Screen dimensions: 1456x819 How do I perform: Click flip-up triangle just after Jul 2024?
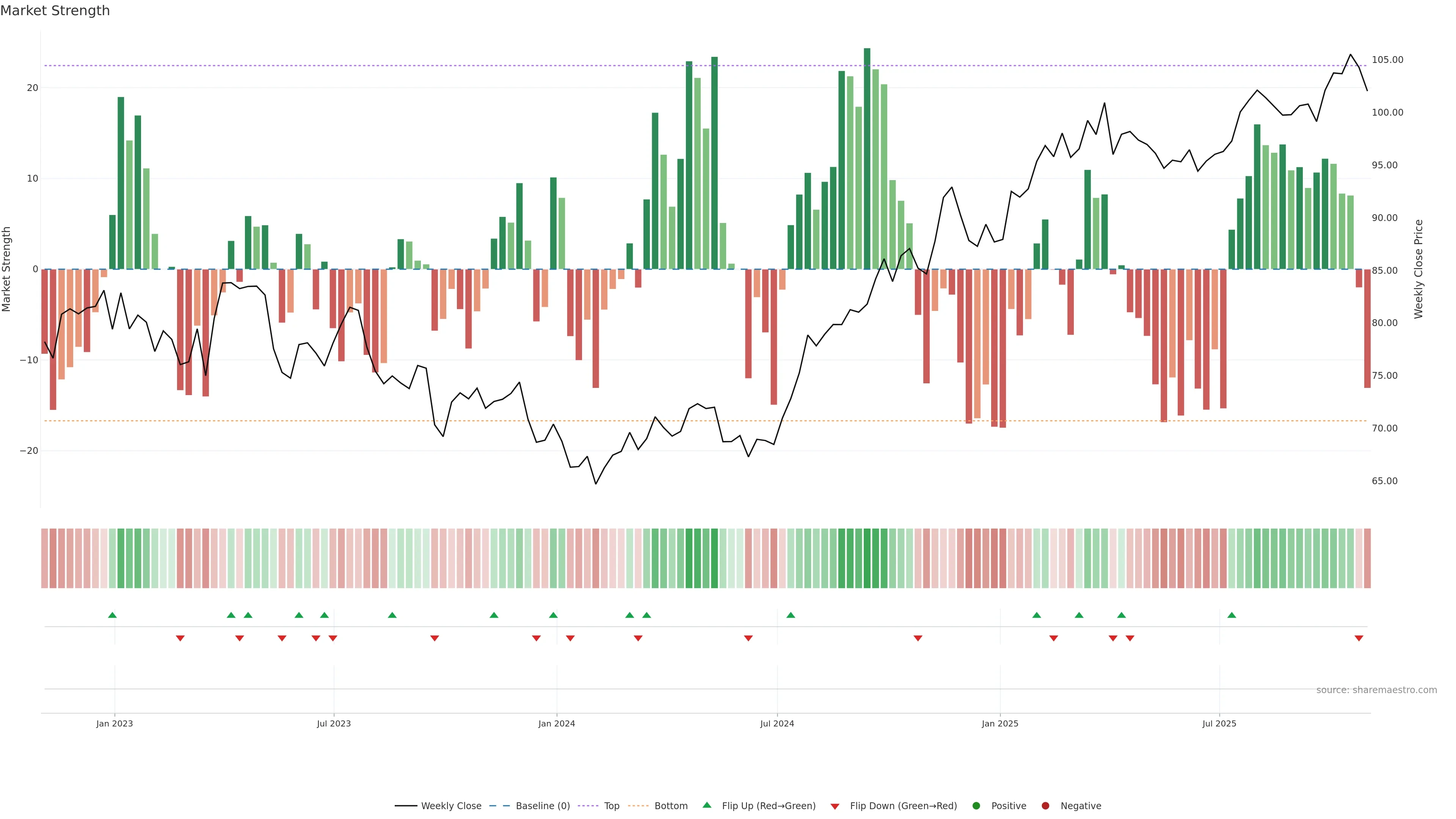(791, 615)
